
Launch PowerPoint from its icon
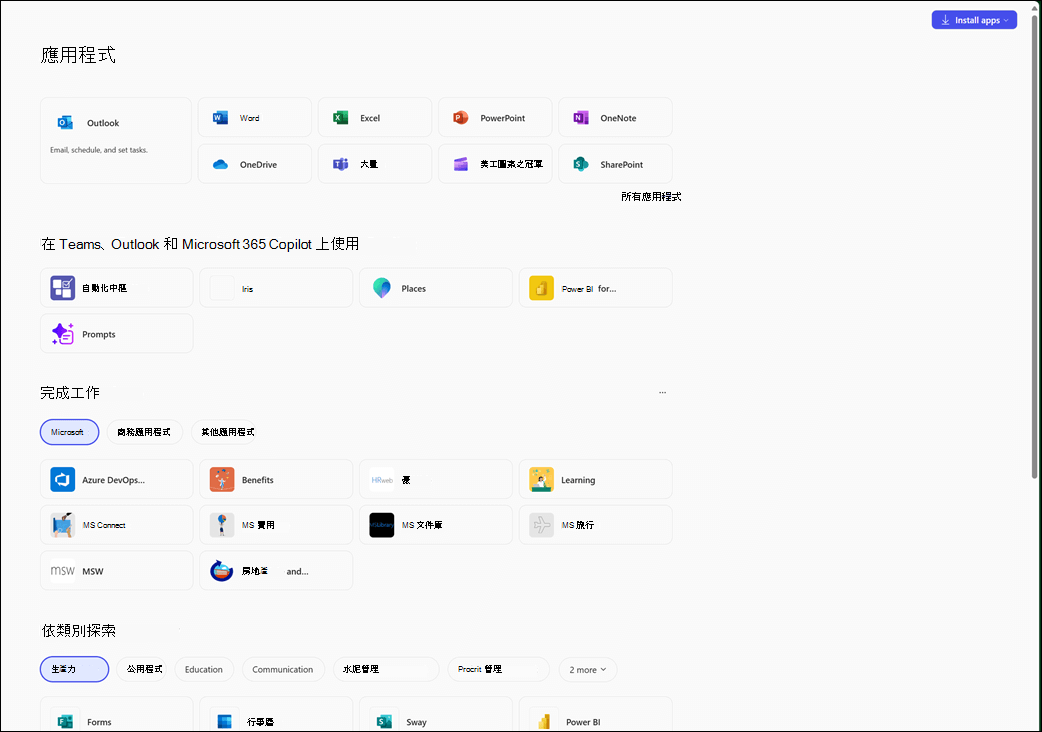coord(461,118)
